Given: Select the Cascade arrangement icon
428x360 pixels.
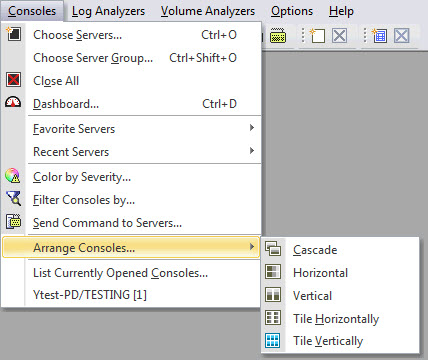Looking at the screenshot, I should coord(273,249).
